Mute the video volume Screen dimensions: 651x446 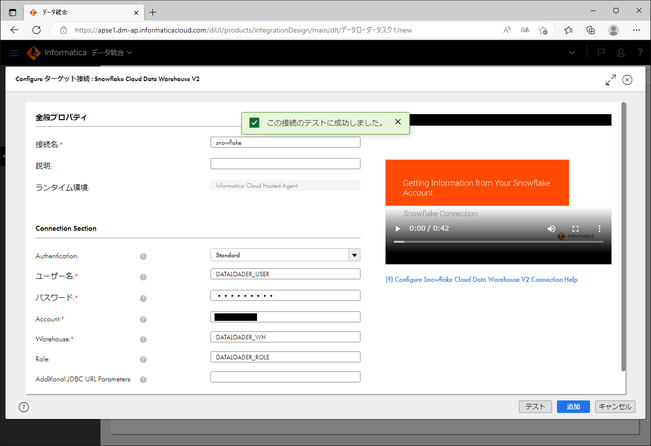point(551,229)
